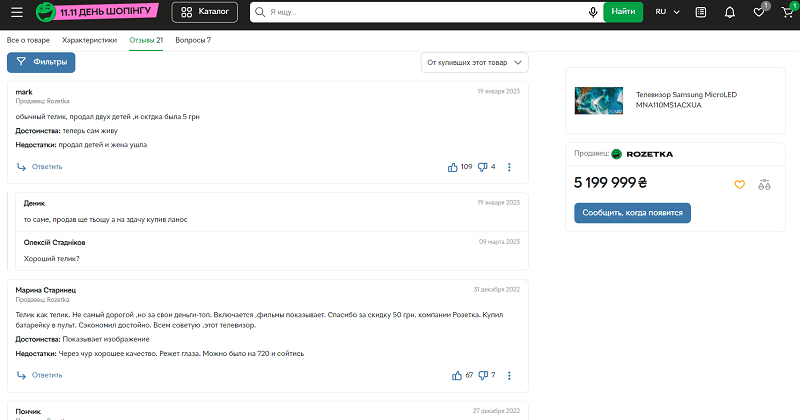
Task: Switch to Все о товаре tab
Action: 28,40
